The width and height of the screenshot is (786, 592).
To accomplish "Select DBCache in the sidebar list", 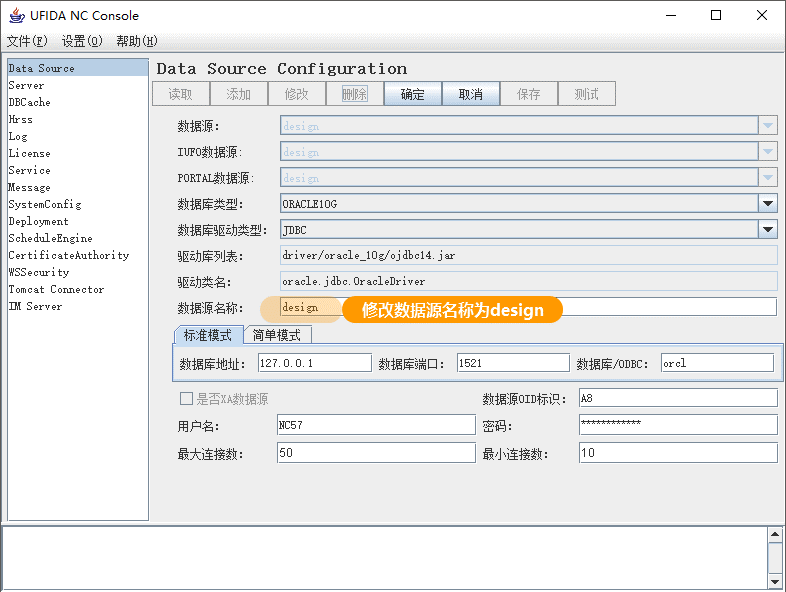I will [29, 102].
